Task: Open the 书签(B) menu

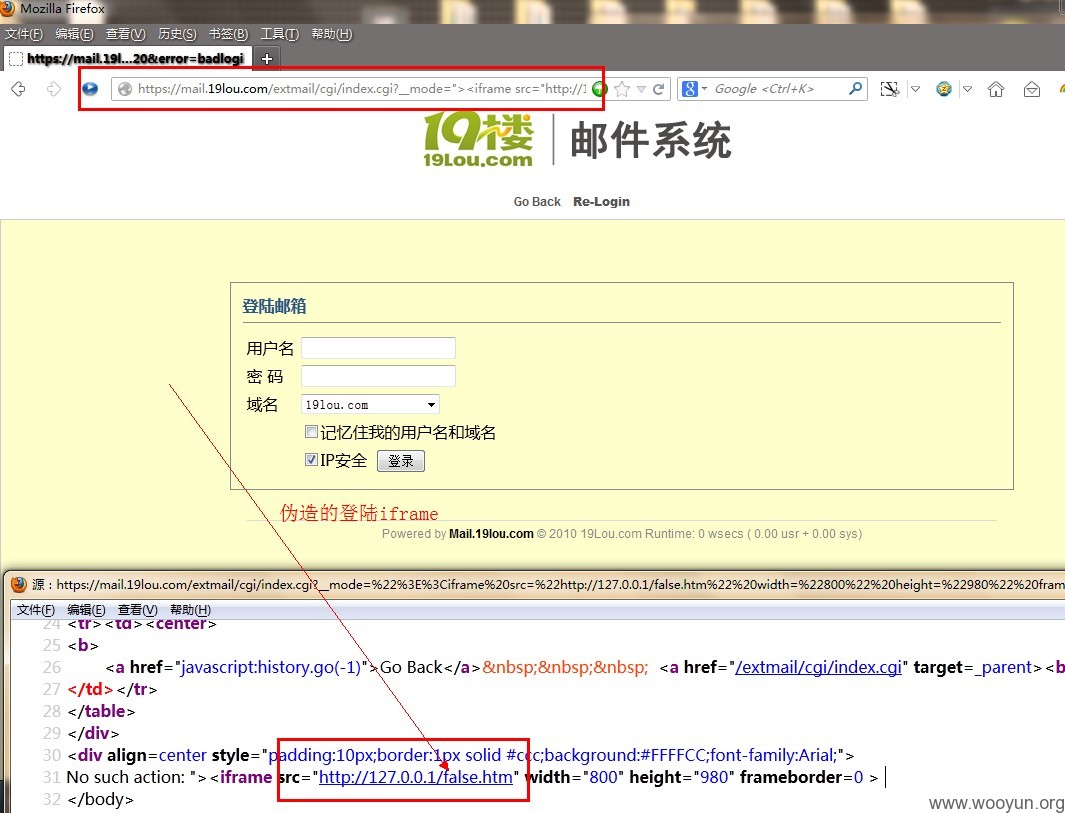Action: [228, 34]
